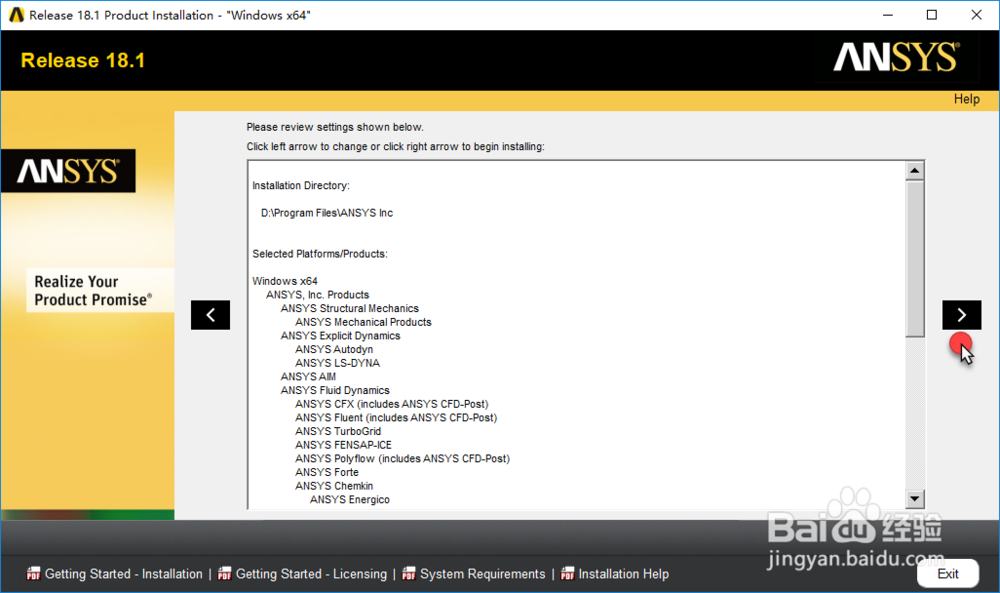Close the installer window
Screen dimensions: 1000x593
[x=976, y=15]
